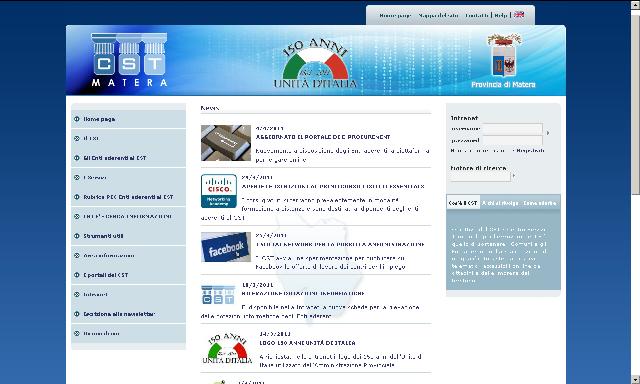This screenshot has height=384, width=640.
Task: Click the Intranet username field
Action: [x=512, y=129]
